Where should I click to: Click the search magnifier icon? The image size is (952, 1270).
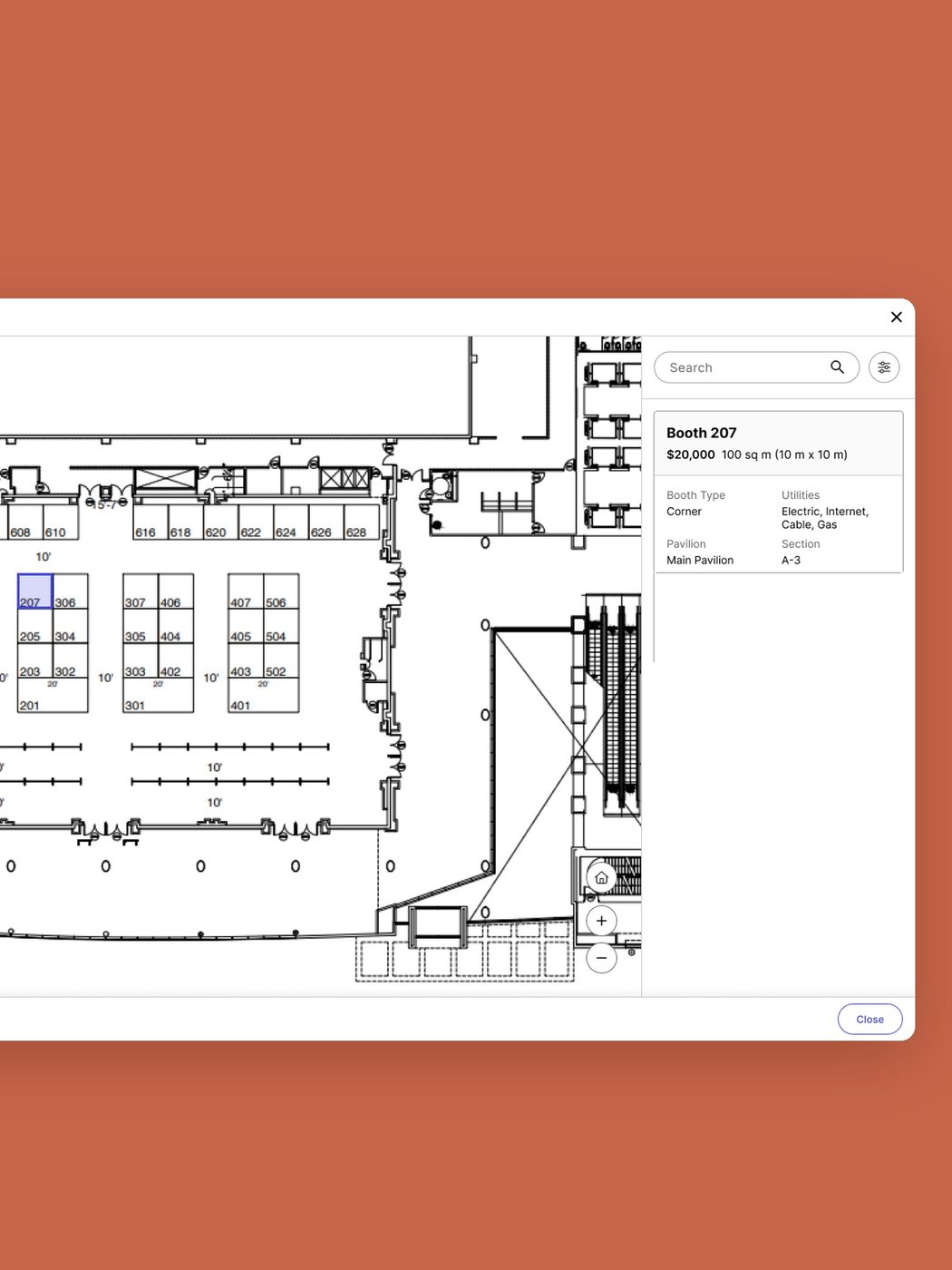click(837, 367)
